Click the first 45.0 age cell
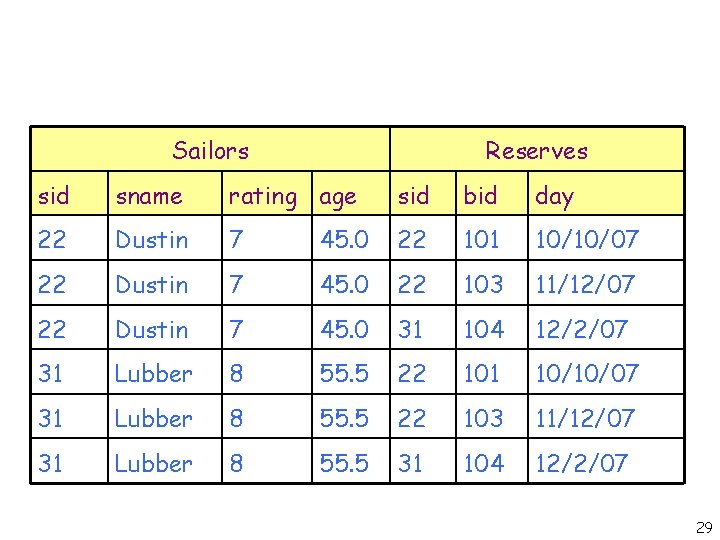 tap(345, 240)
